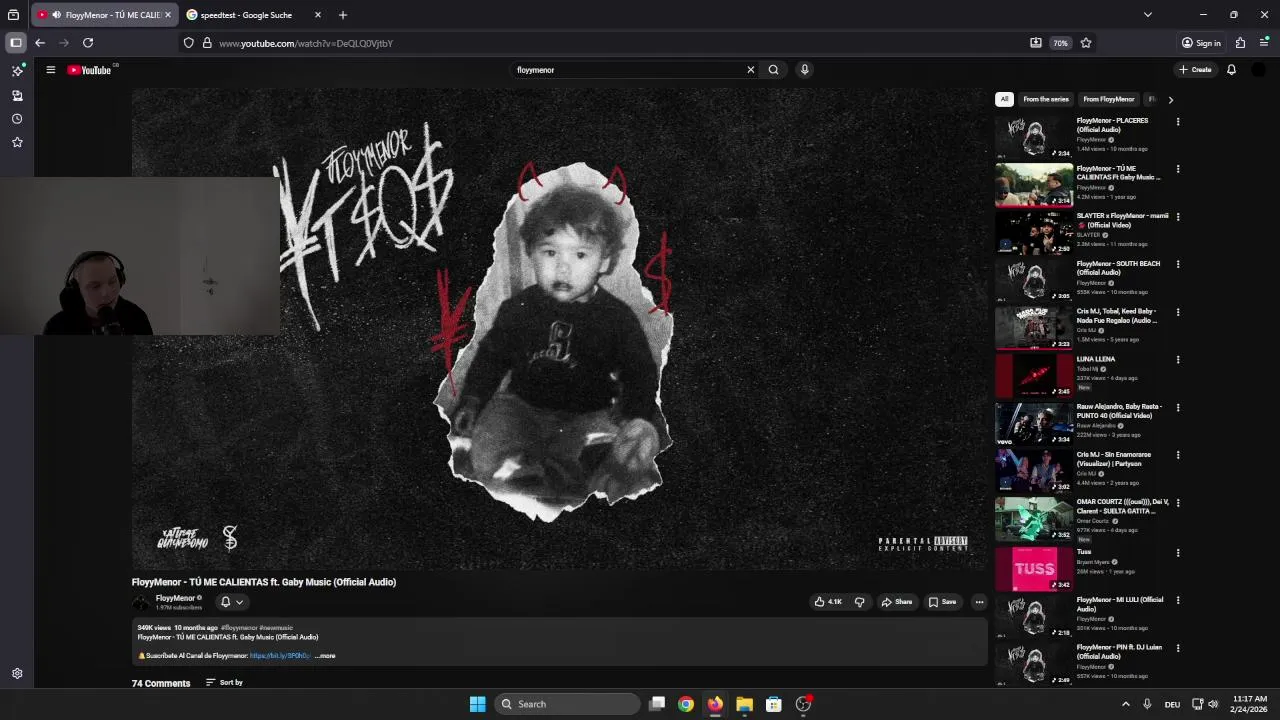Open Cris MJ Sin Enamorarse title
The width and height of the screenshot is (1280, 720).
coord(1114,459)
